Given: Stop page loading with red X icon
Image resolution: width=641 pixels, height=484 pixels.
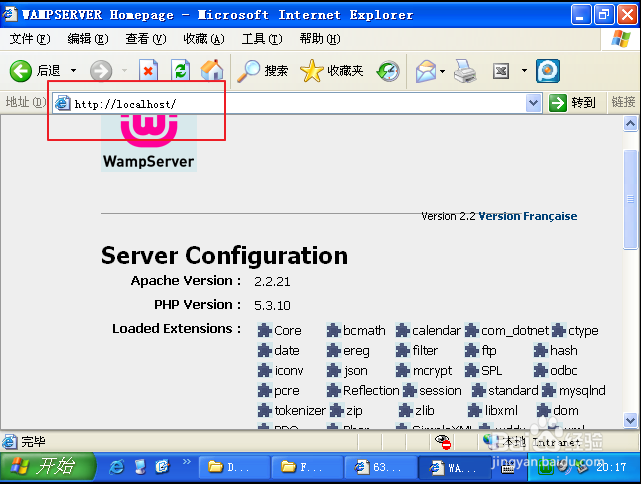Looking at the screenshot, I should (x=148, y=71).
